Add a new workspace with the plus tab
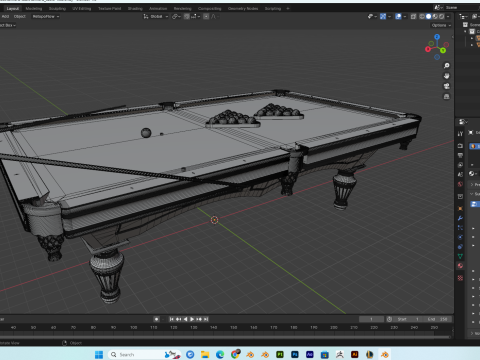This screenshot has height=360, width=480. [x=288, y=8]
